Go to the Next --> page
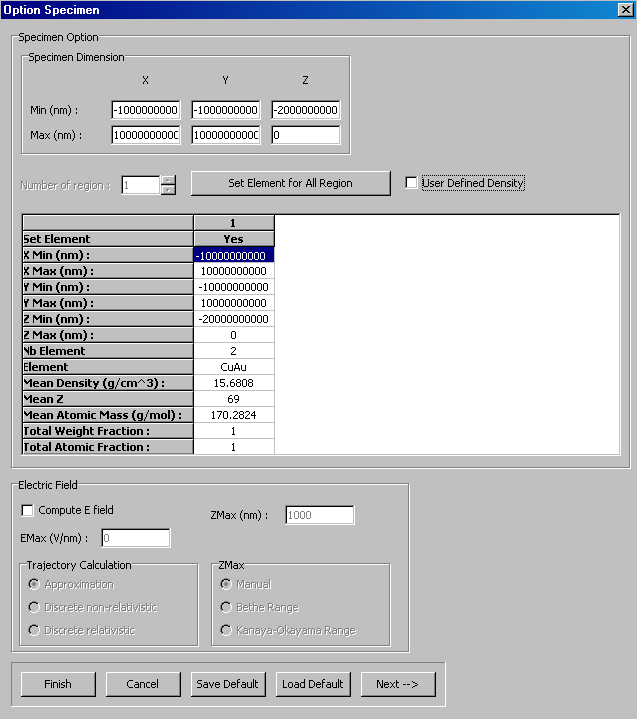The image size is (637, 719). (x=398, y=684)
